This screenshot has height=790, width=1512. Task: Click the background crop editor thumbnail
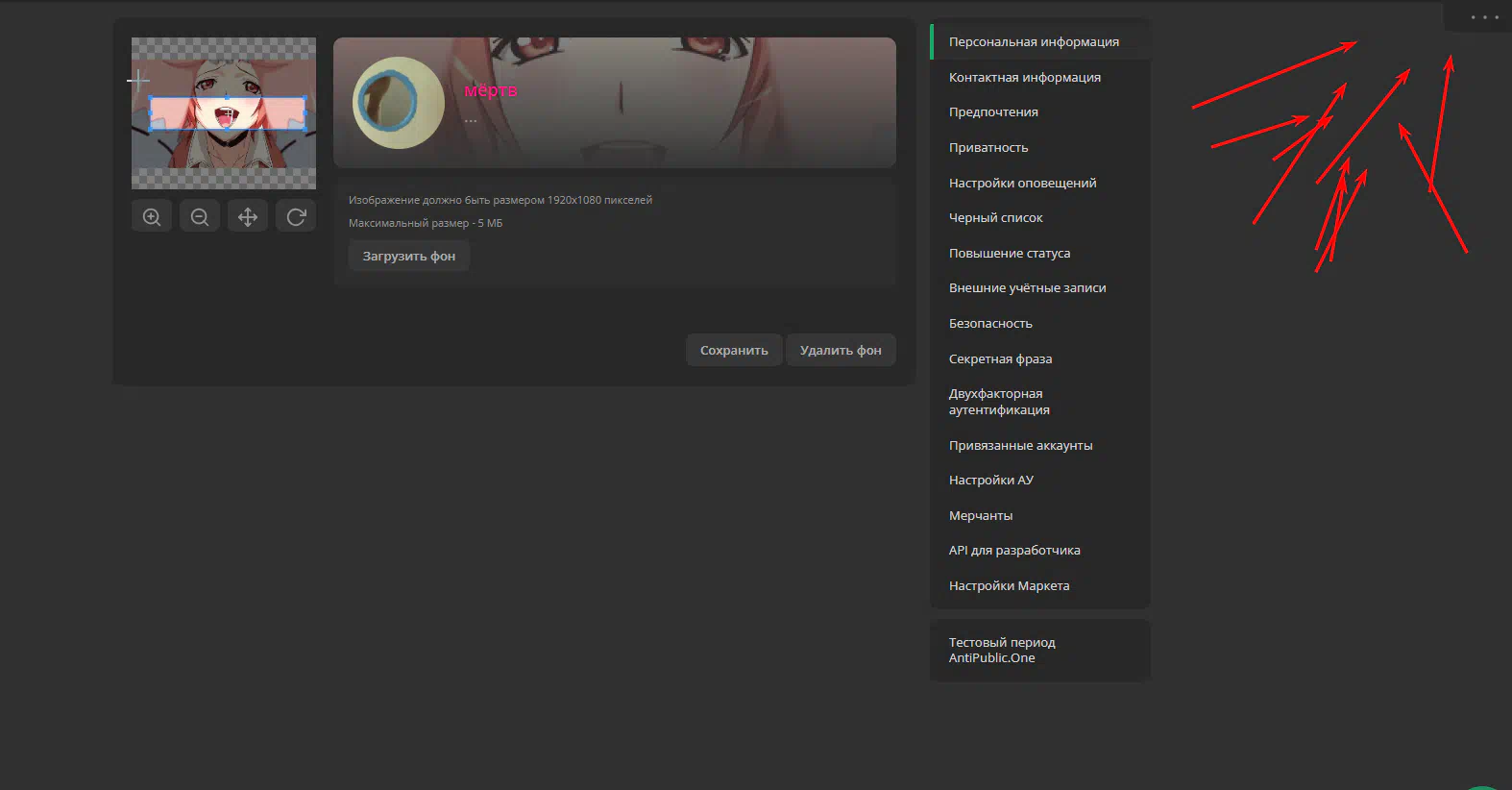coord(224,113)
